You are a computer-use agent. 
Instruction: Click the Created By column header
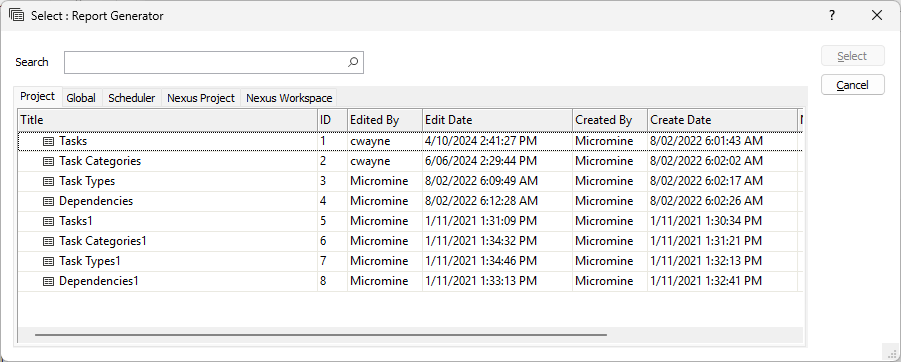pos(610,120)
